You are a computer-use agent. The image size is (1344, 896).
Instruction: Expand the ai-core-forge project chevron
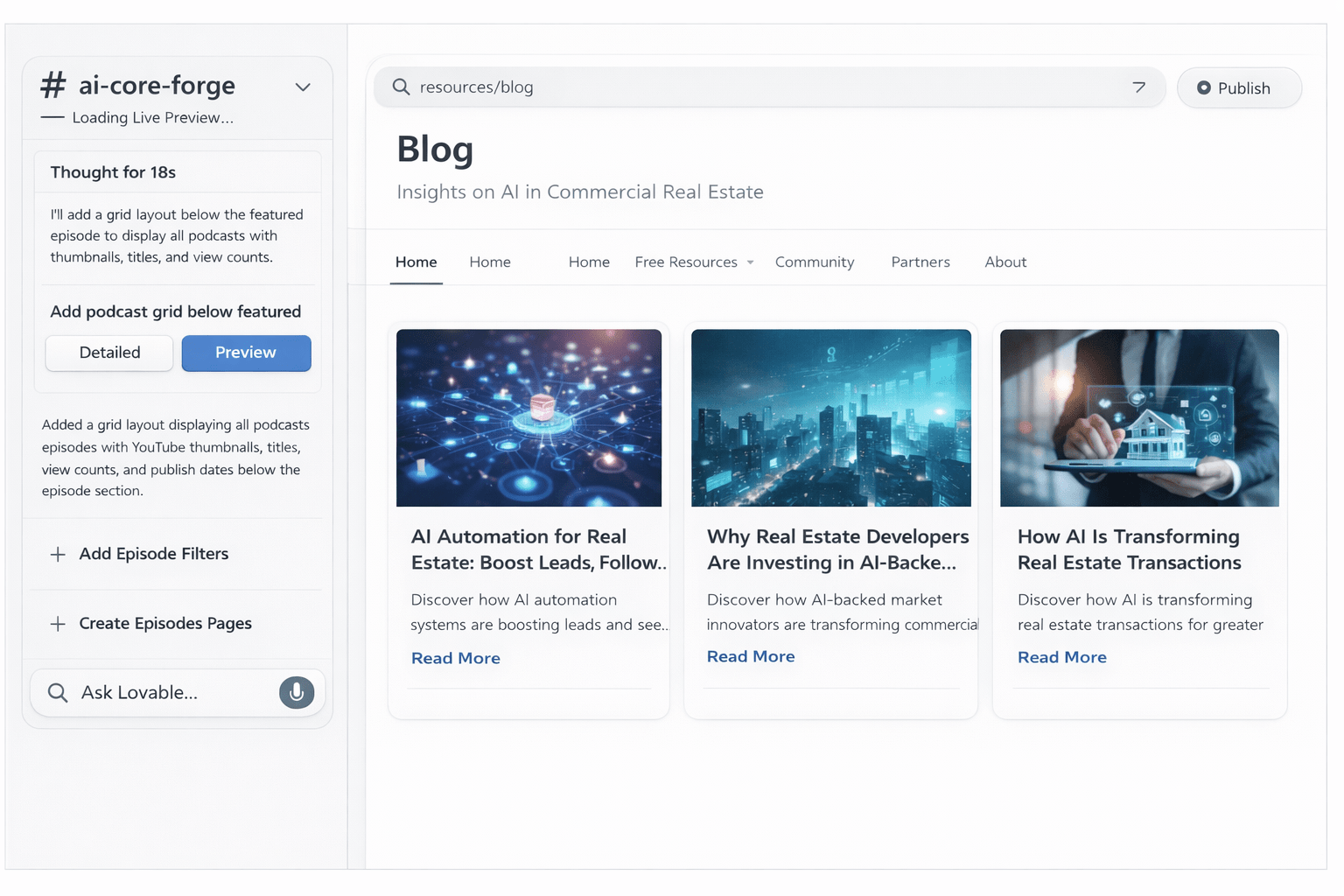(x=303, y=87)
